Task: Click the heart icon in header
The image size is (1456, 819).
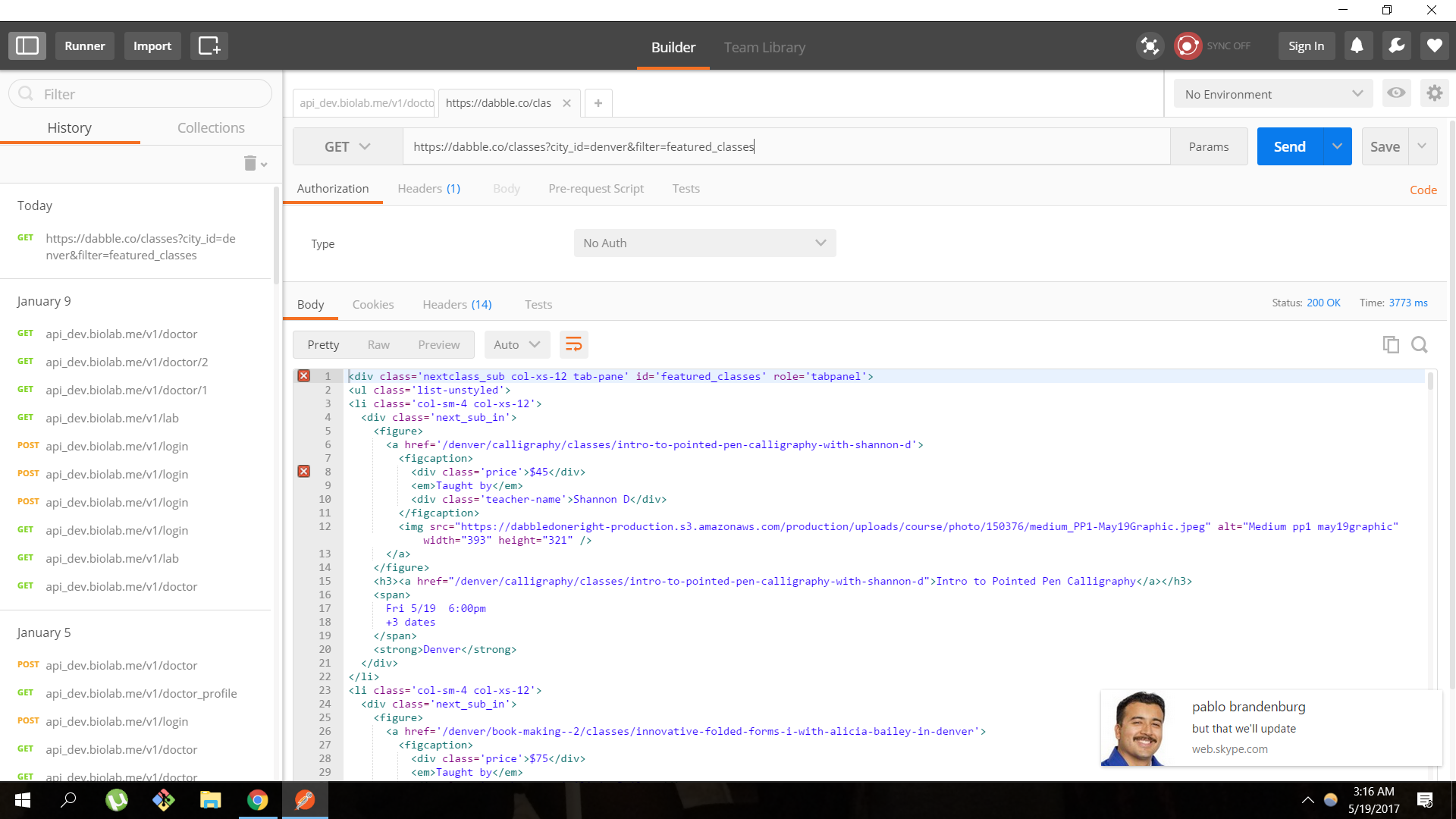Action: tap(1434, 46)
